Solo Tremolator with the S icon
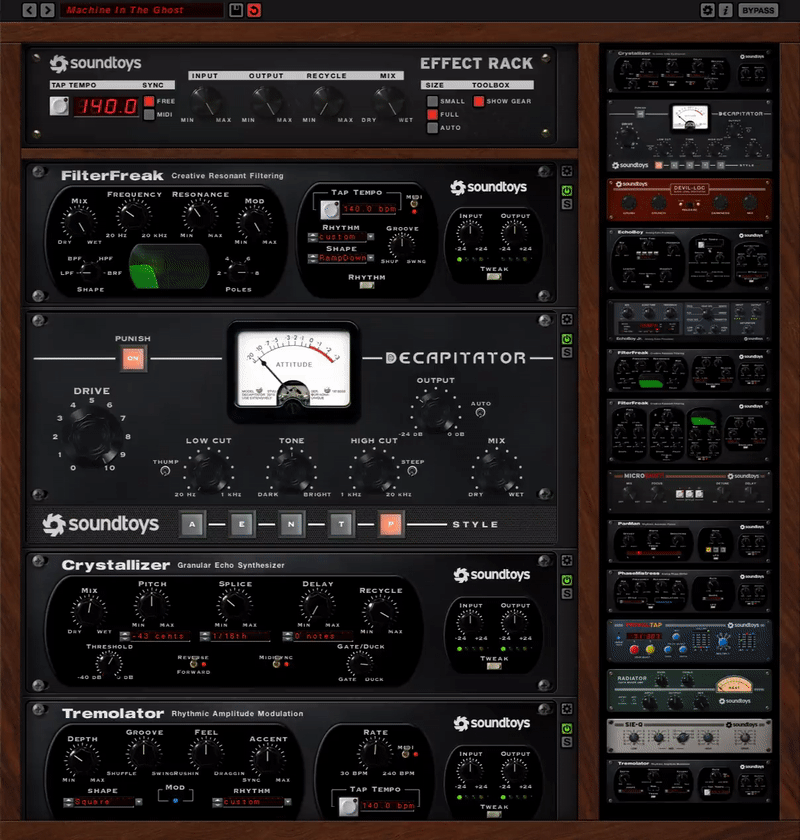This screenshot has height=840, width=800. (x=566, y=742)
